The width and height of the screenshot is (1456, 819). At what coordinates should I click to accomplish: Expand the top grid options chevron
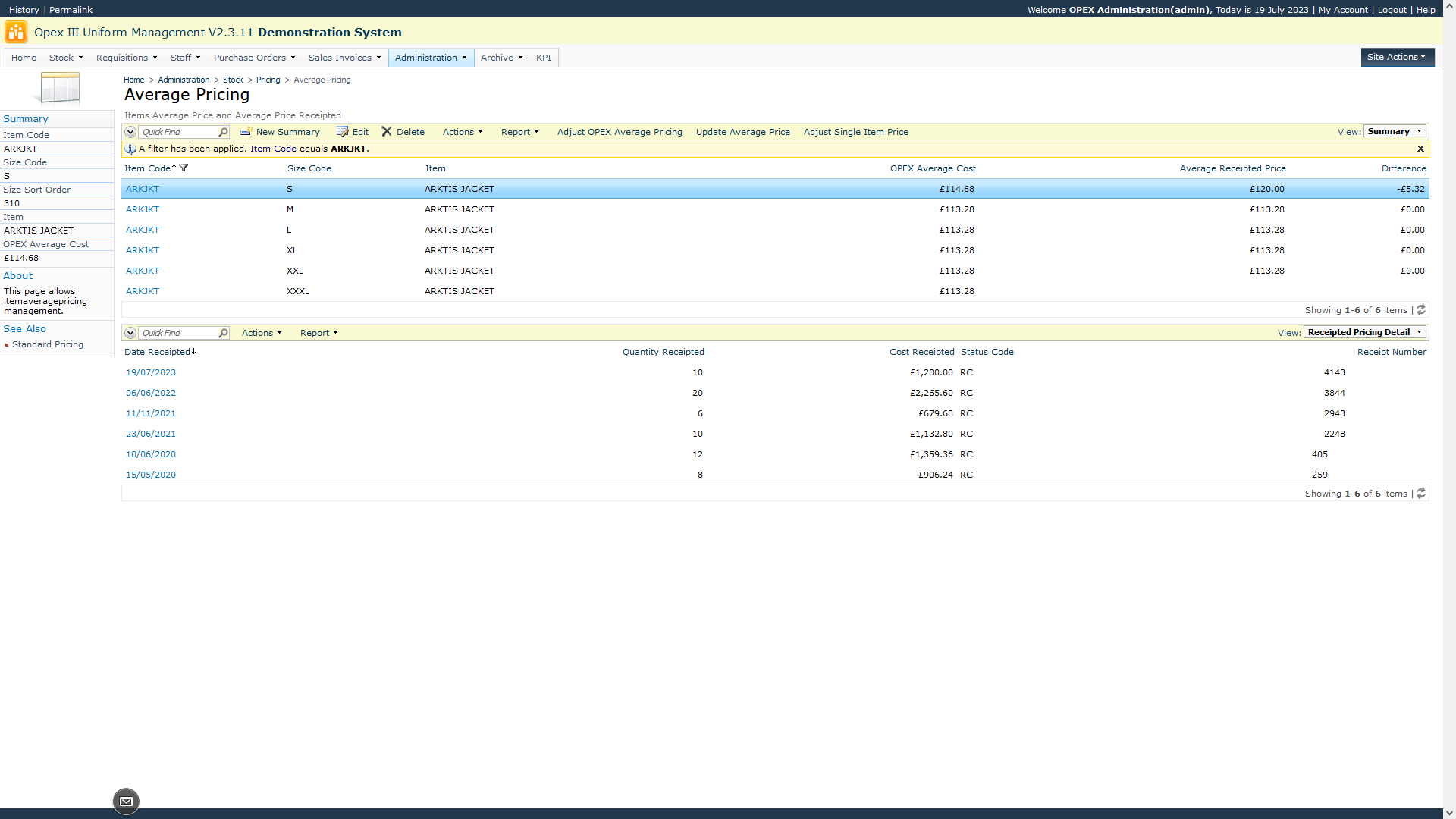click(x=130, y=132)
